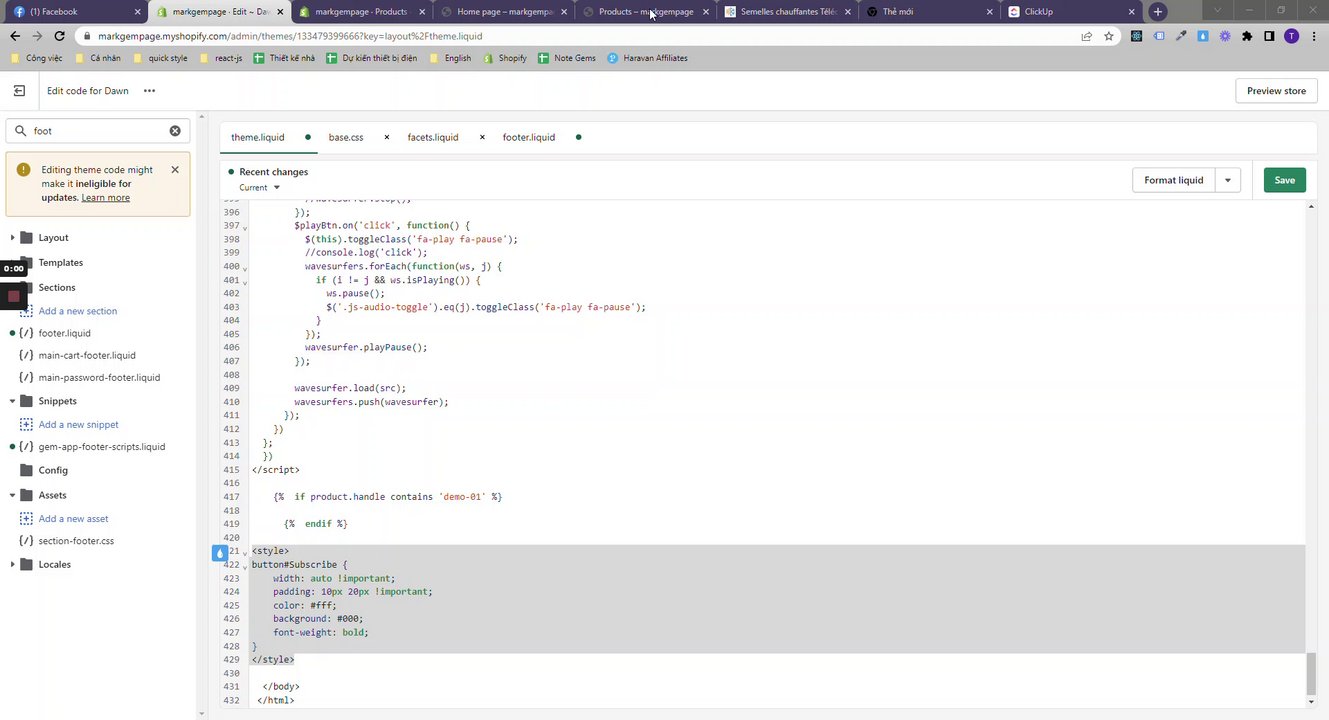Open the Haravan Affiliates bookmark
The image size is (1329, 720).
coord(646,58)
